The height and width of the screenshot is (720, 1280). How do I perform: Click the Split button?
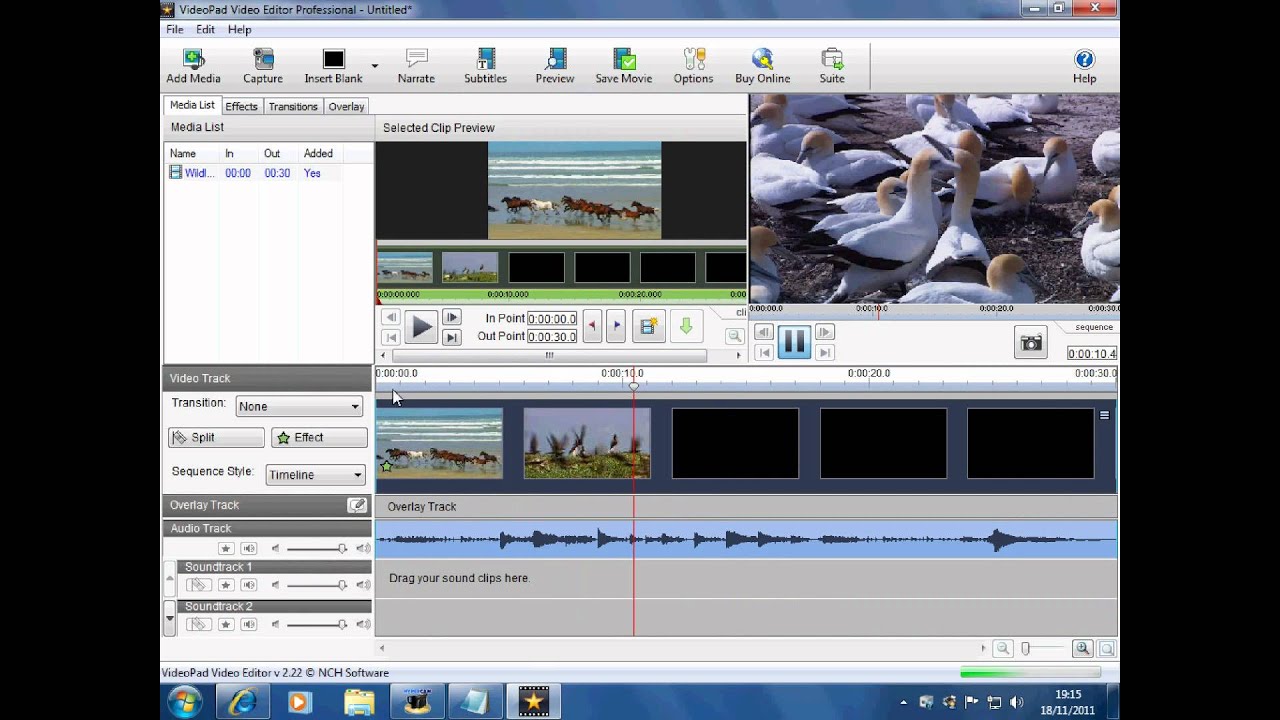216,437
